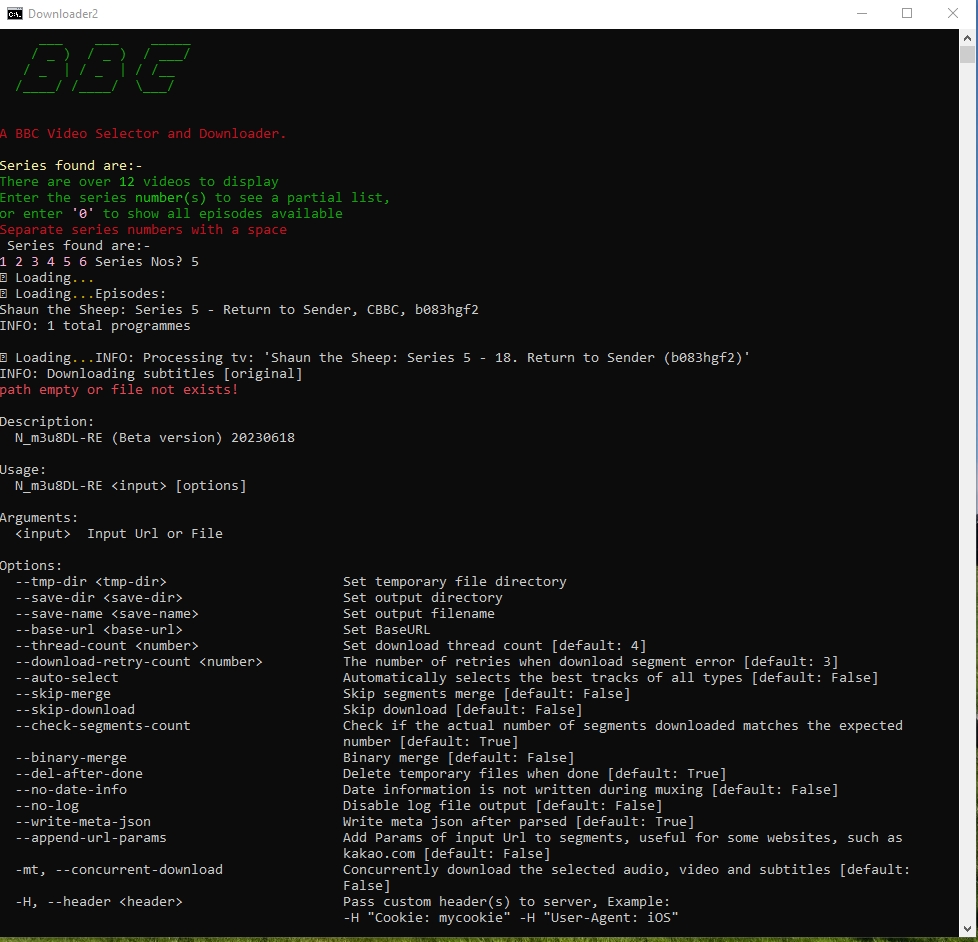Click the "--save-name <save-name>" option
The width and height of the screenshot is (978, 942).
coord(107,614)
